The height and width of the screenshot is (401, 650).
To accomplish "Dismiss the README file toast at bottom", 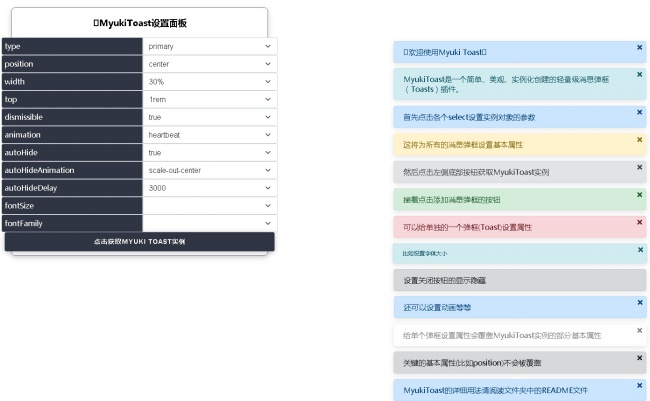I will pos(639,385).
